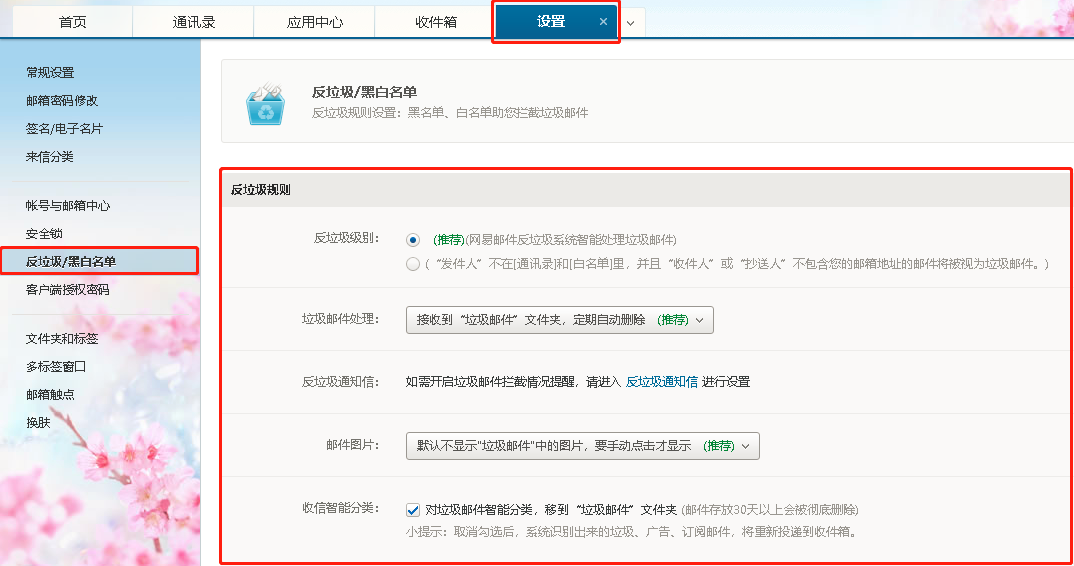Viewport: 1074px width, 566px height.
Task: Click the 小提示 hint text
Action: click(x=632, y=532)
